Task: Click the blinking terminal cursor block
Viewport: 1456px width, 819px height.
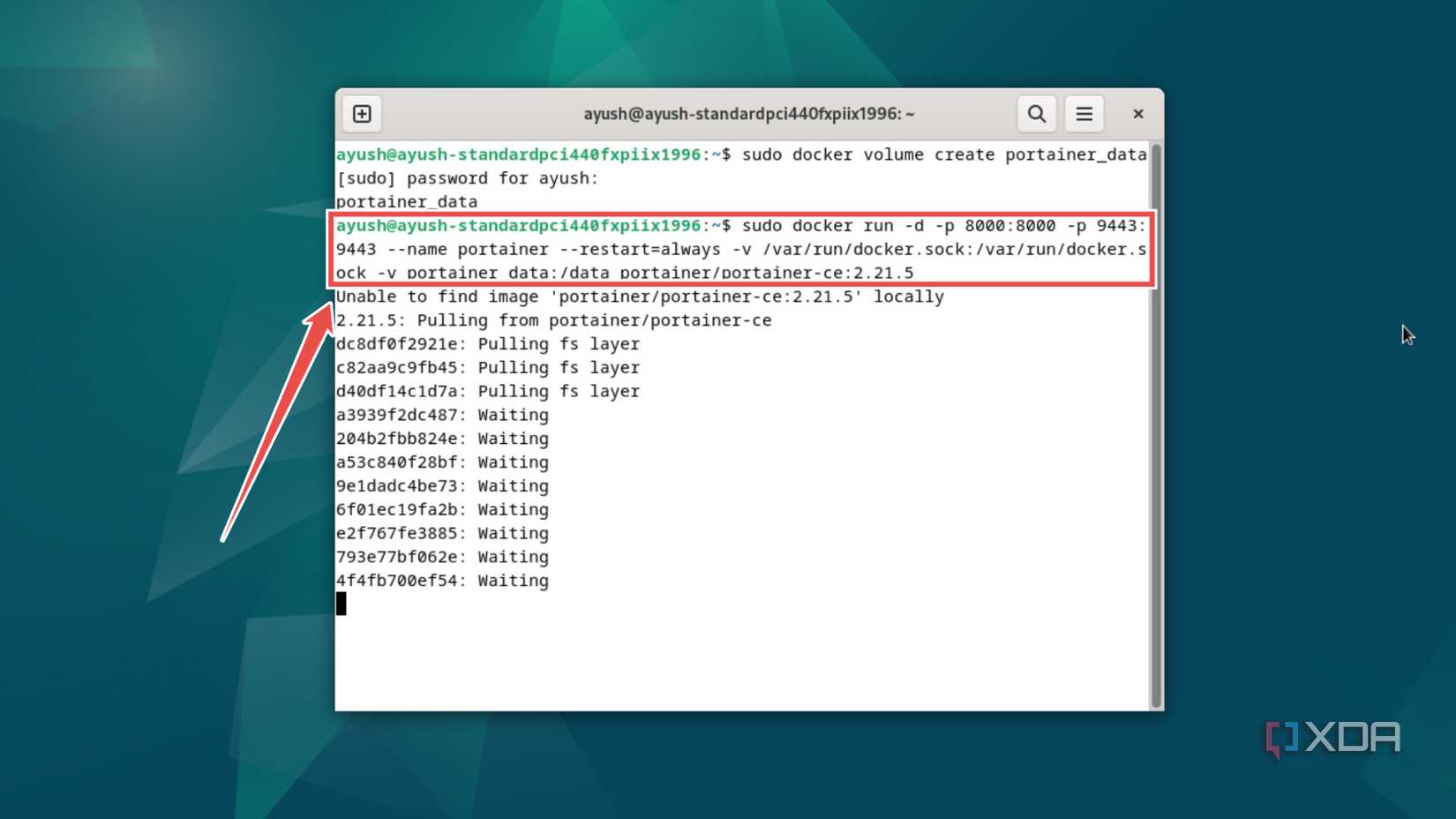Action: pyautogui.click(x=341, y=604)
